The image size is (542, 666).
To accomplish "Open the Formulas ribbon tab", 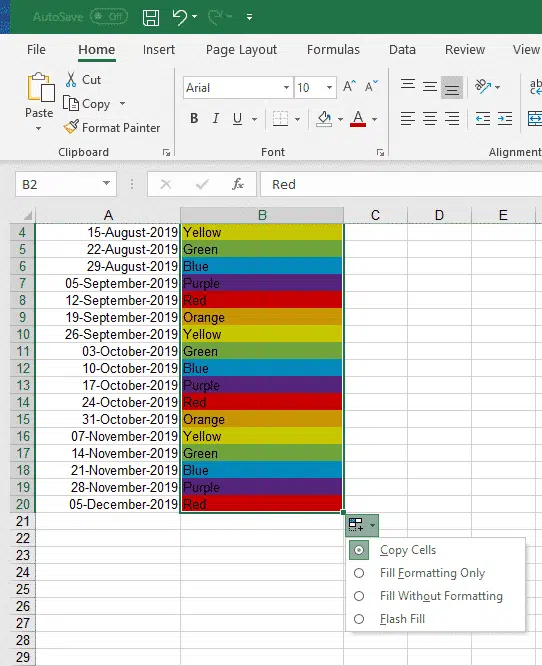I will coord(333,50).
